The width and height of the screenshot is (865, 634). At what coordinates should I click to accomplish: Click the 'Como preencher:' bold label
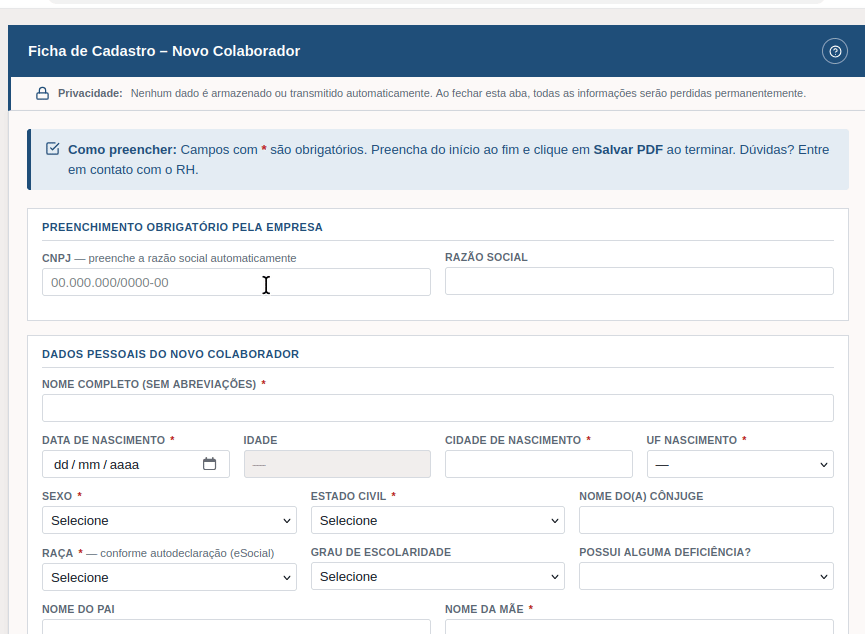(x=122, y=150)
